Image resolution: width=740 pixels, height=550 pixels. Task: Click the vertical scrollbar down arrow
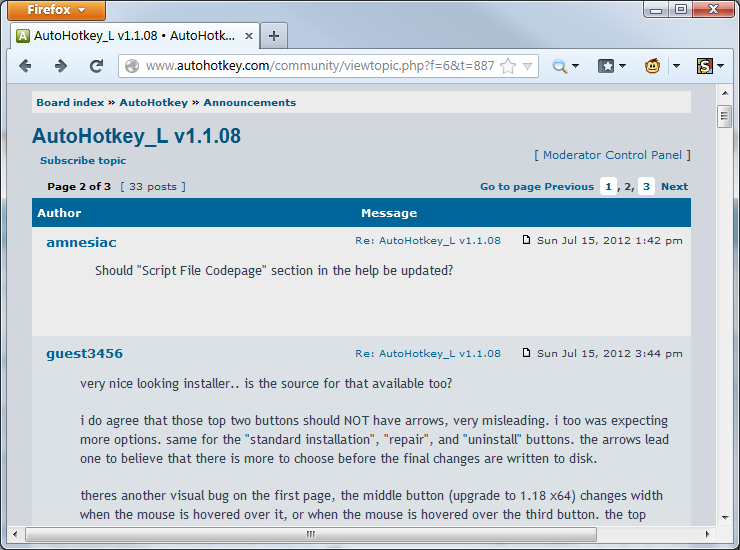coord(725,517)
